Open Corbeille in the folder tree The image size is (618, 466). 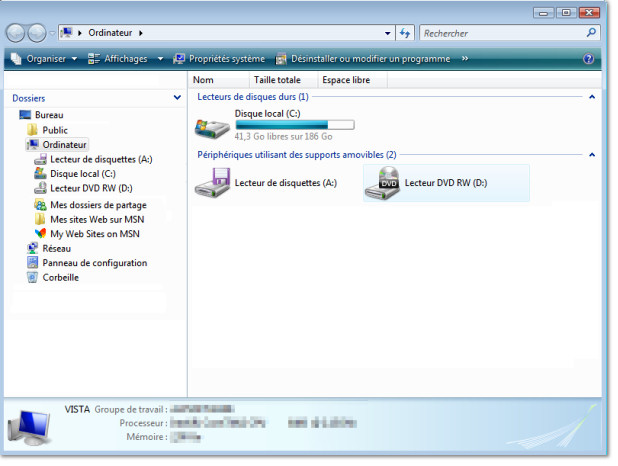60,277
